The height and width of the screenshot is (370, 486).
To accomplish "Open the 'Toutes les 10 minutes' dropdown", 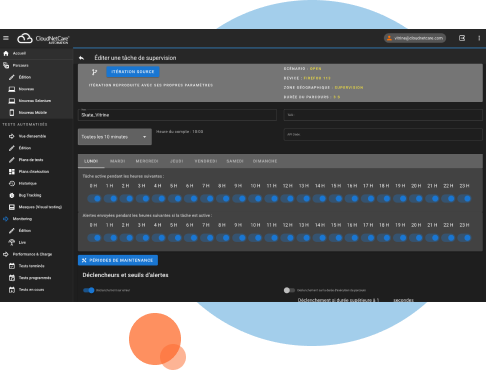I will click(x=115, y=137).
